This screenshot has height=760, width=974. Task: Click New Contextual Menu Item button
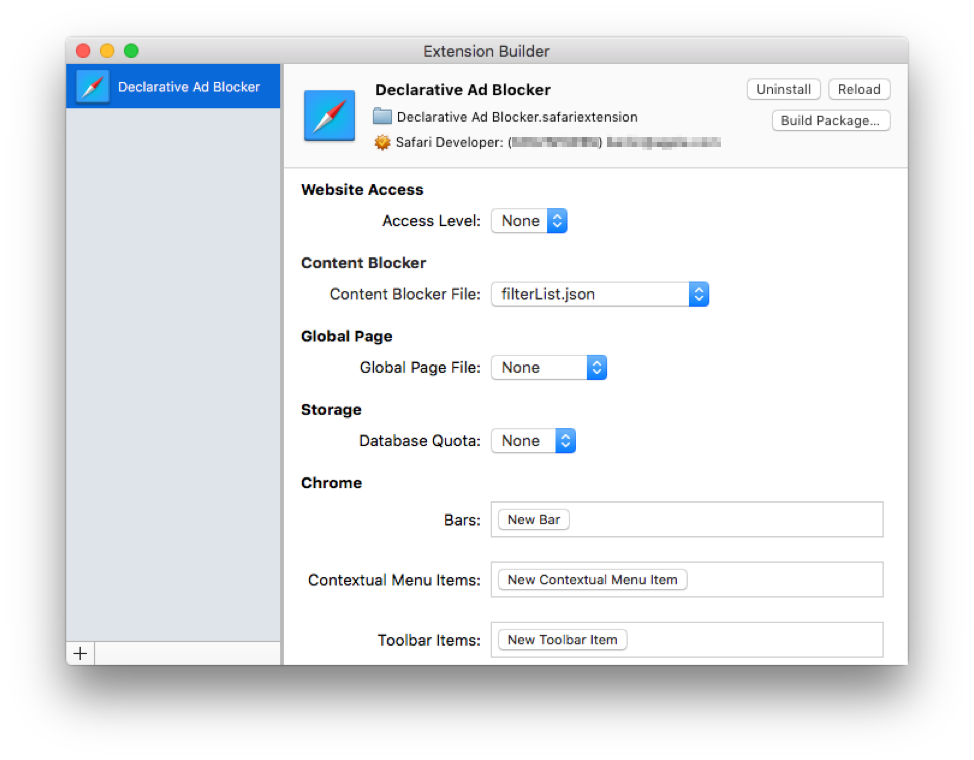point(592,580)
